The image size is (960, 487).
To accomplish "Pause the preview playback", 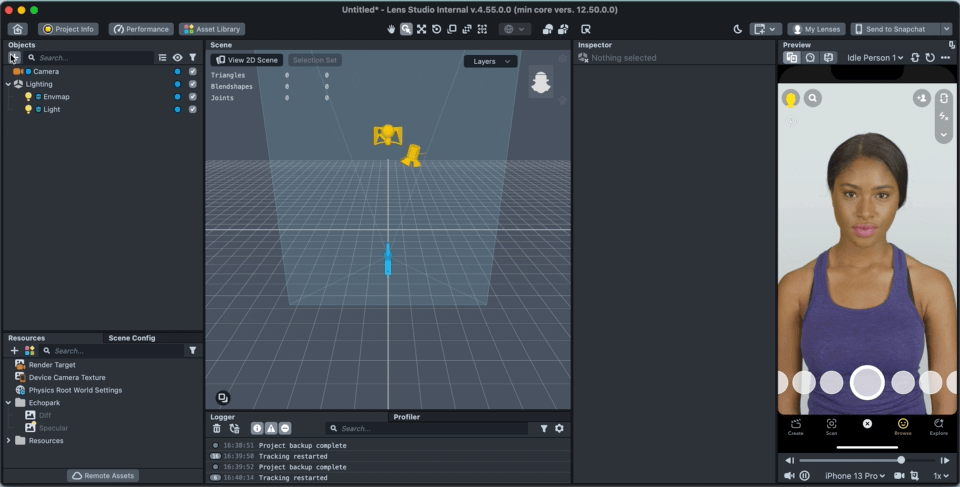I will click(804, 476).
